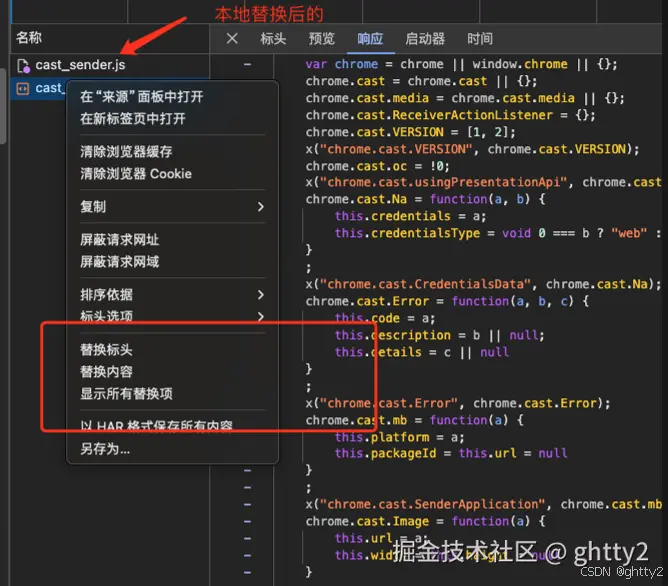This screenshot has height=586, width=668.
Task: Choose 屏蔽请求网址 menu item
Action: coord(119,240)
